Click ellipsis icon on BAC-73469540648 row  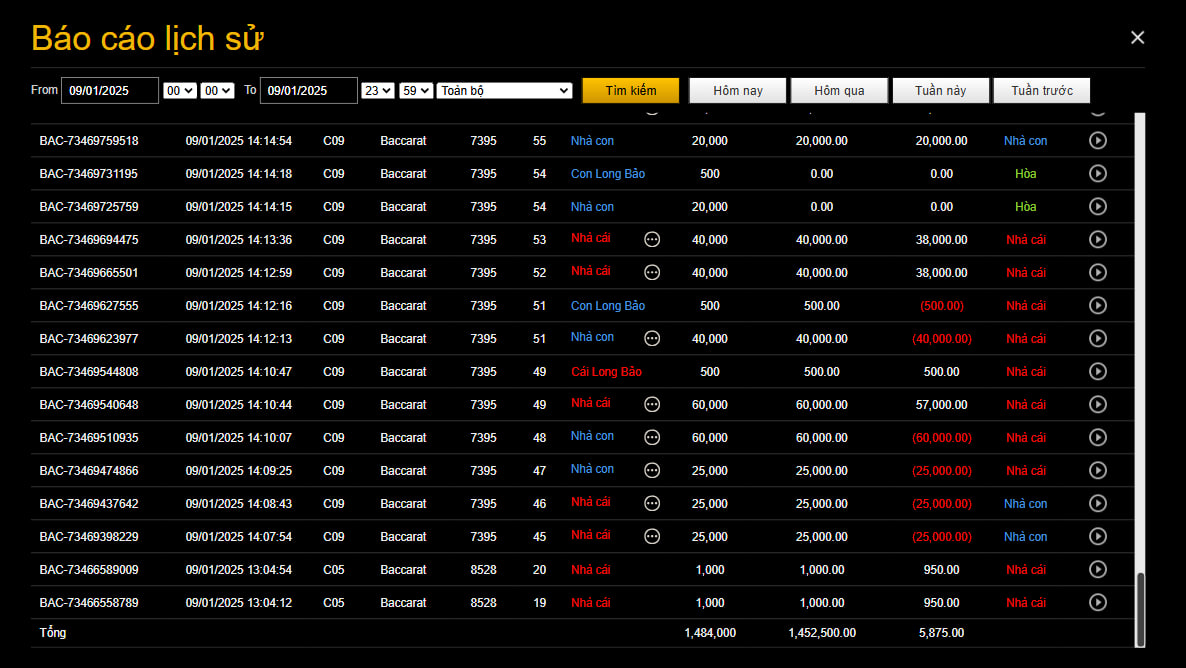click(652, 405)
